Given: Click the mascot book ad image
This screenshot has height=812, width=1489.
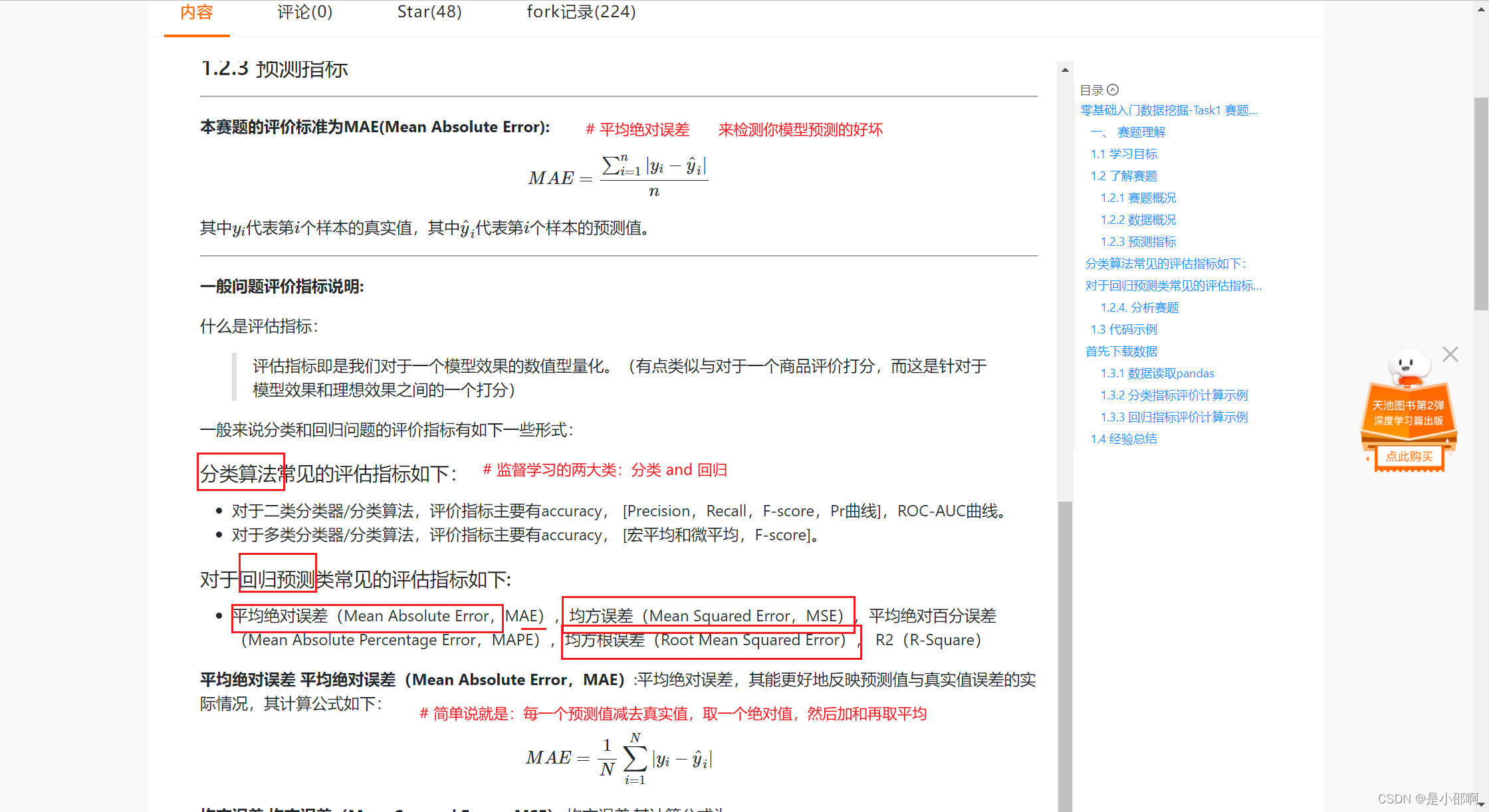Looking at the screenshot, I should (1408, 399).
